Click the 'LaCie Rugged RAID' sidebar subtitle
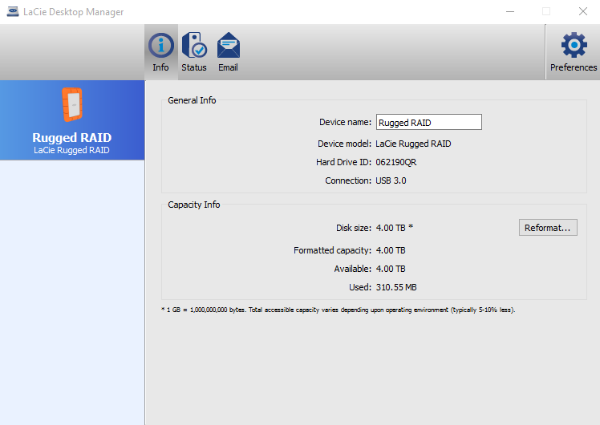600x425 pixels. point(72,150)
